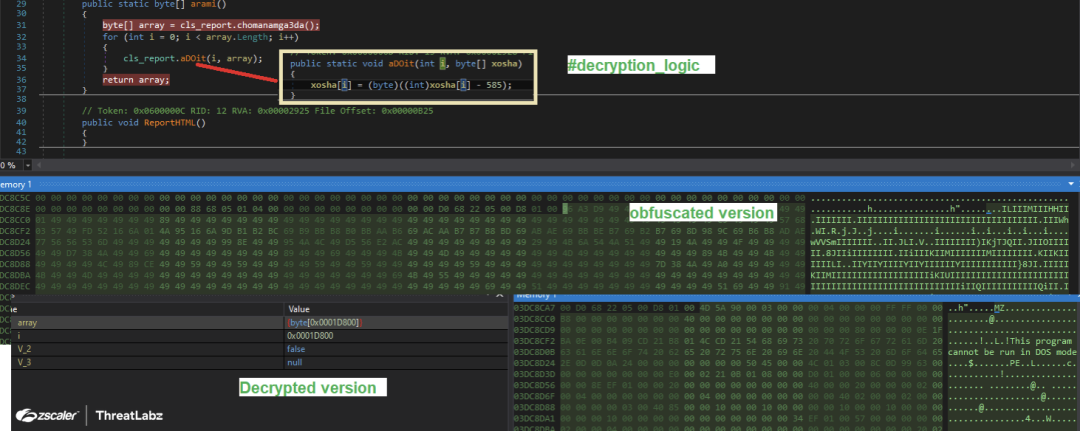Viewport: 1080px width, 431px height.
Task: Select the 'V_2' variable row
Action: 24,349
